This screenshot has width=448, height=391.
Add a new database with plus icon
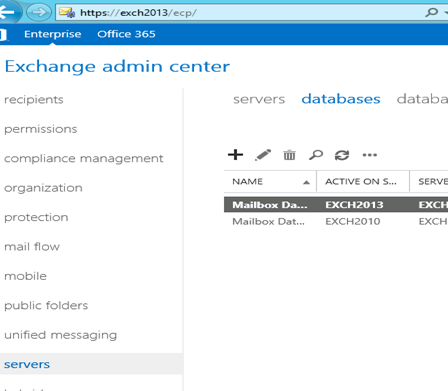(235, 155)
